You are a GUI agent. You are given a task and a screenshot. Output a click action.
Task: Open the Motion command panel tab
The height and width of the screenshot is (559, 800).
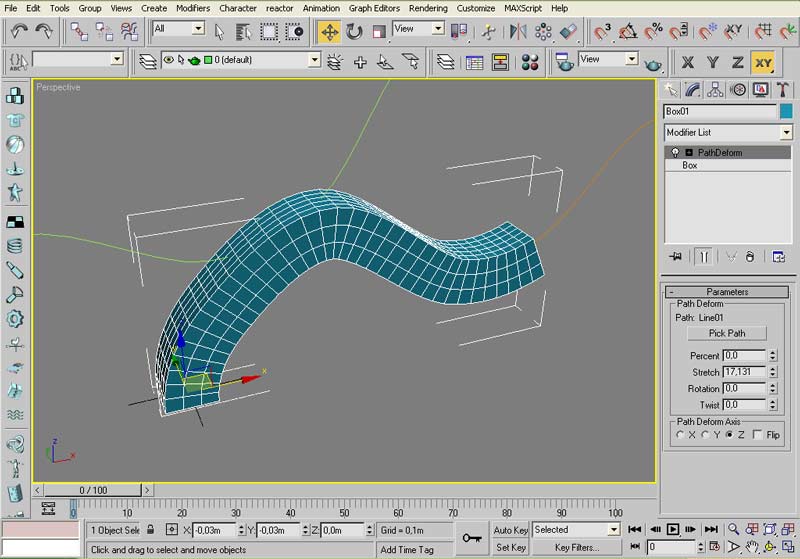737,90
